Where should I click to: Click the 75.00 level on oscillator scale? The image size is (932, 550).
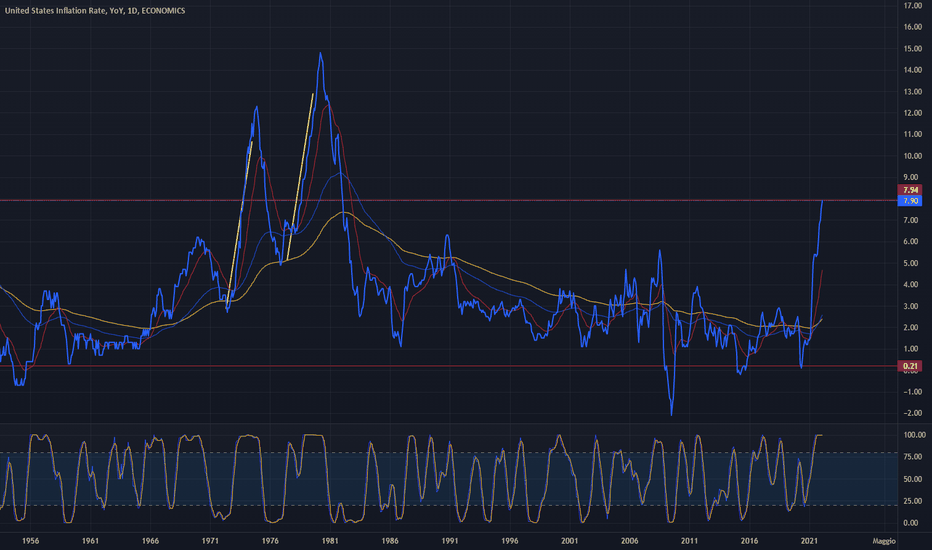coord(913,457)
